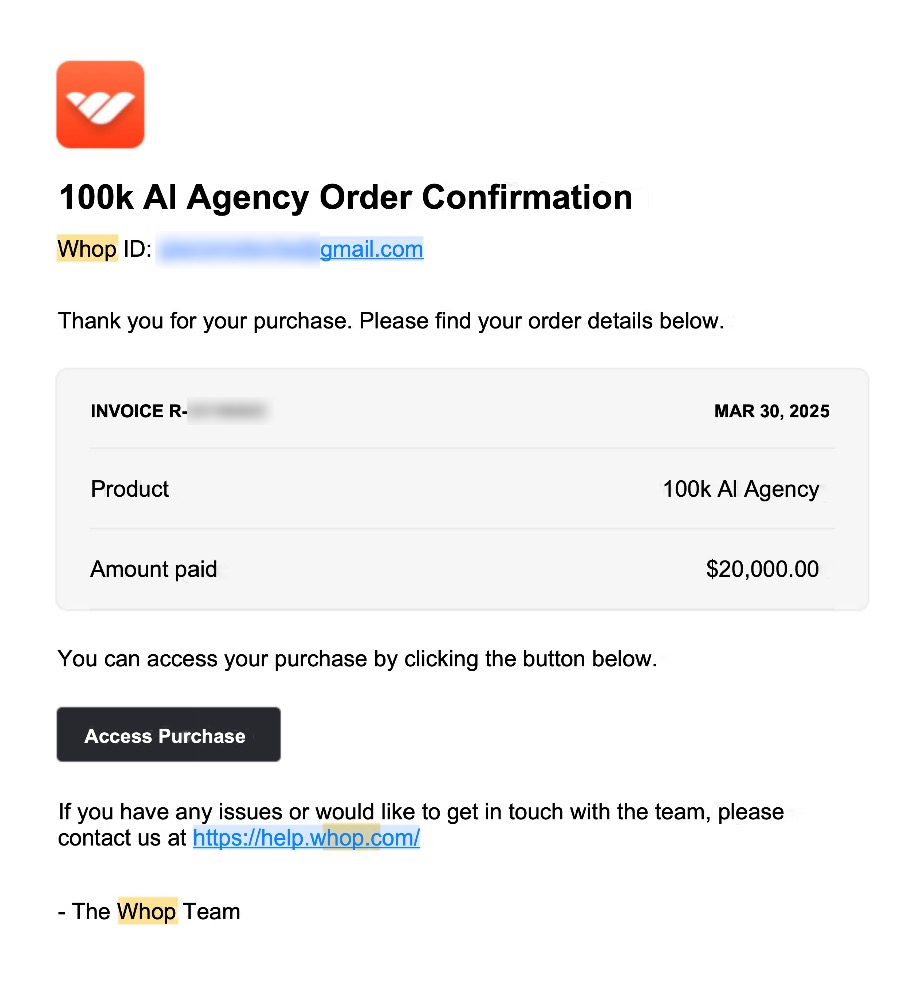Select the 100k AI Agency Order Confirmation heading

345,197
